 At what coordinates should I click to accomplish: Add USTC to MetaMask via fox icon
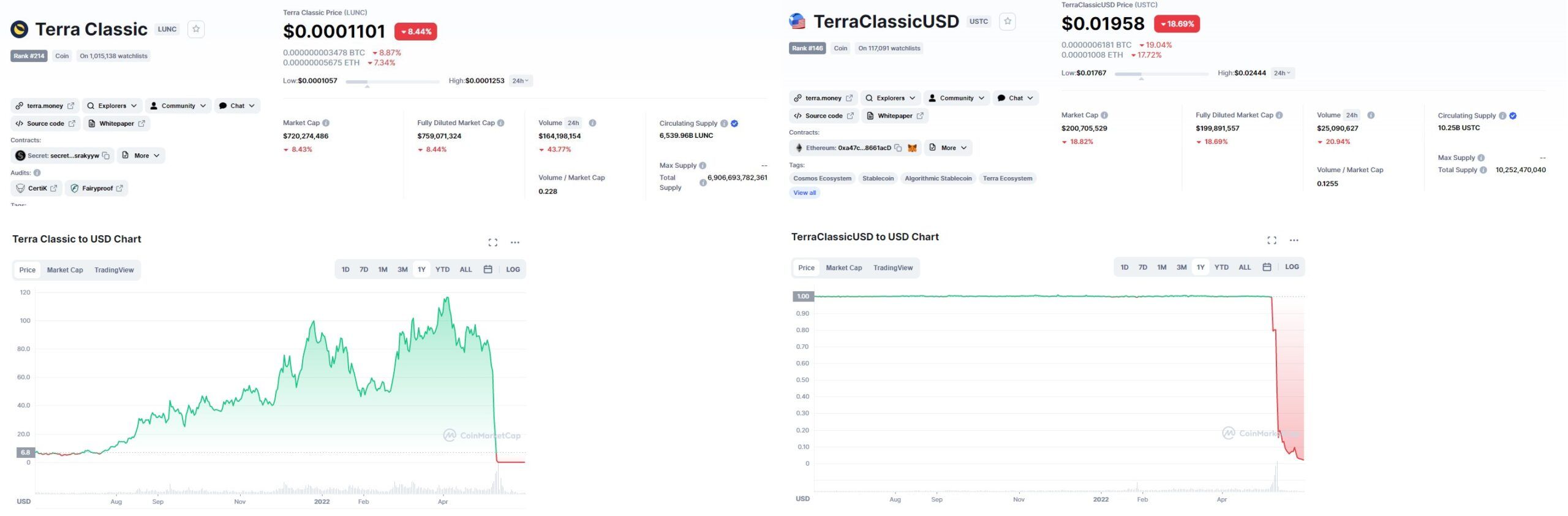coord(912,148)
